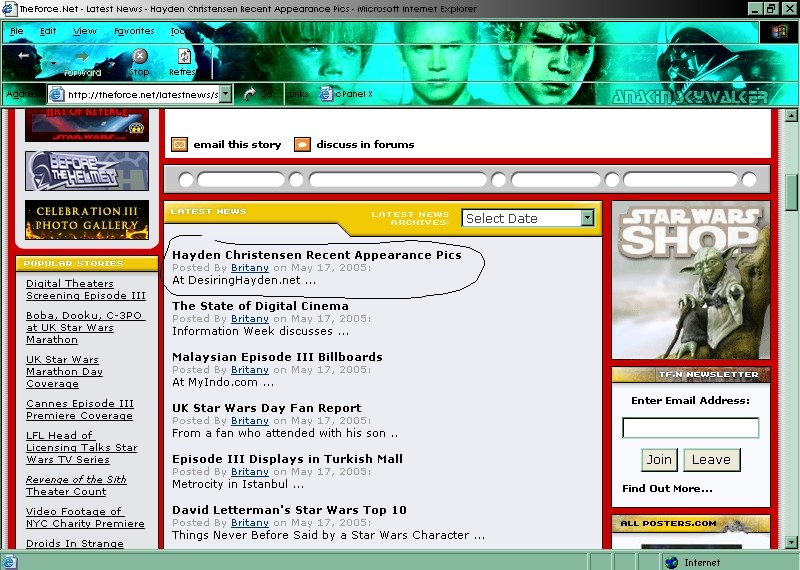Click the email this story link
The image size is (800, 570).
[x=237, y=144]
